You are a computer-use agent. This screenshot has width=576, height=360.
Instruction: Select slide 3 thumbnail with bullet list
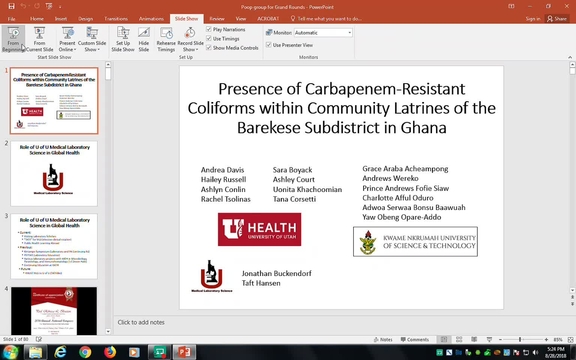tap(54, 246)
